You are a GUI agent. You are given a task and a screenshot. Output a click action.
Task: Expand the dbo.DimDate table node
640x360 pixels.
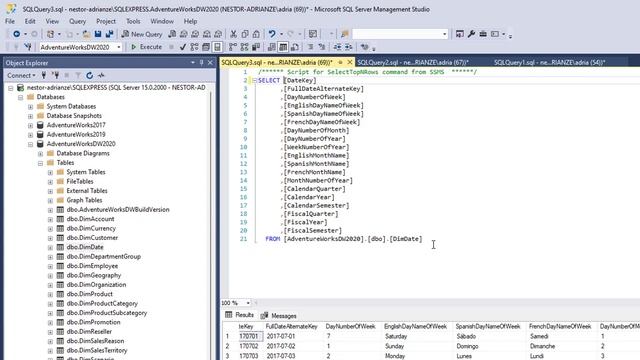(50, 247)
